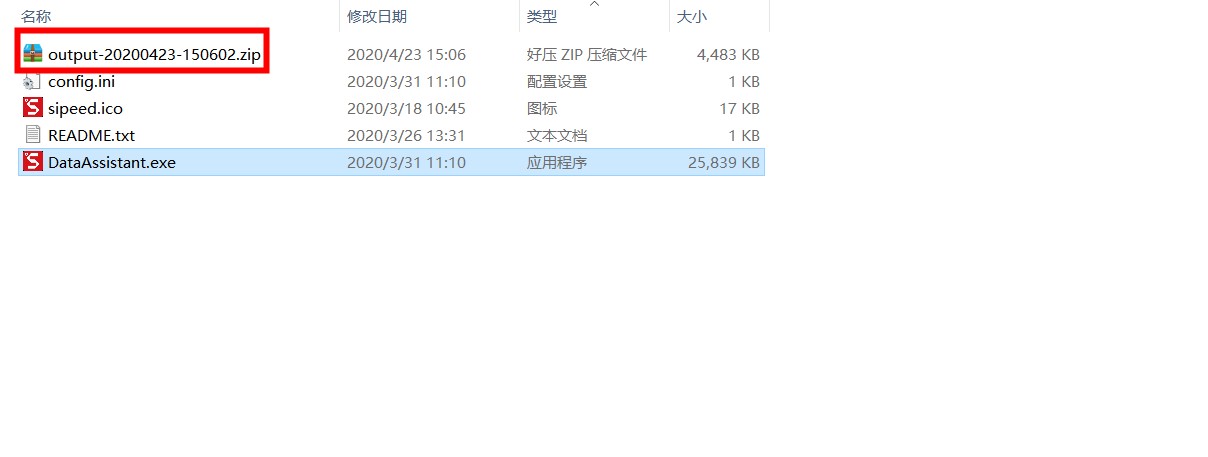Click the 2020/4/23 15:06 modified date
The image size is (1208, 457).
(x=406, y=54)
